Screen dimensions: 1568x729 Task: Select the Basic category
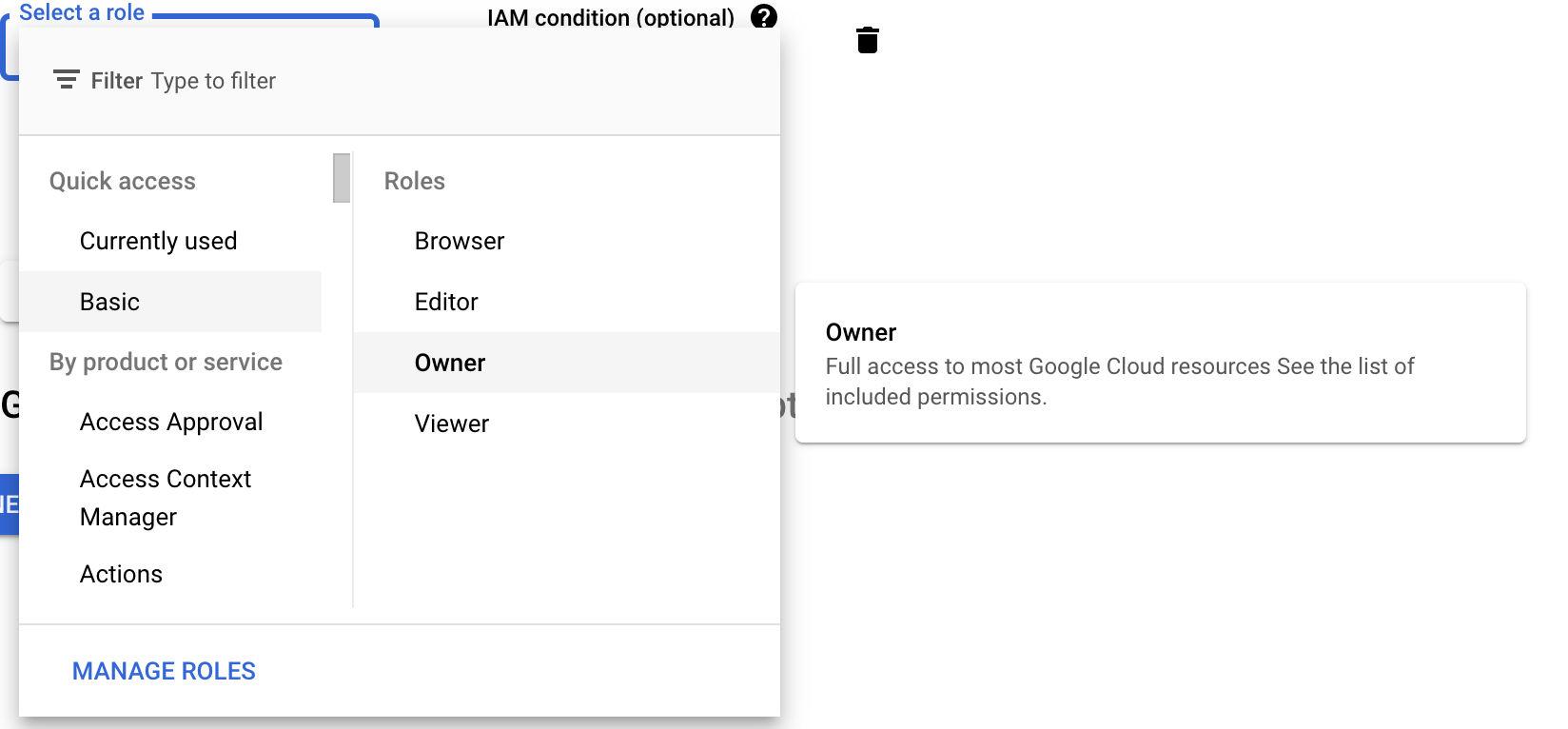tap(170, 302)
